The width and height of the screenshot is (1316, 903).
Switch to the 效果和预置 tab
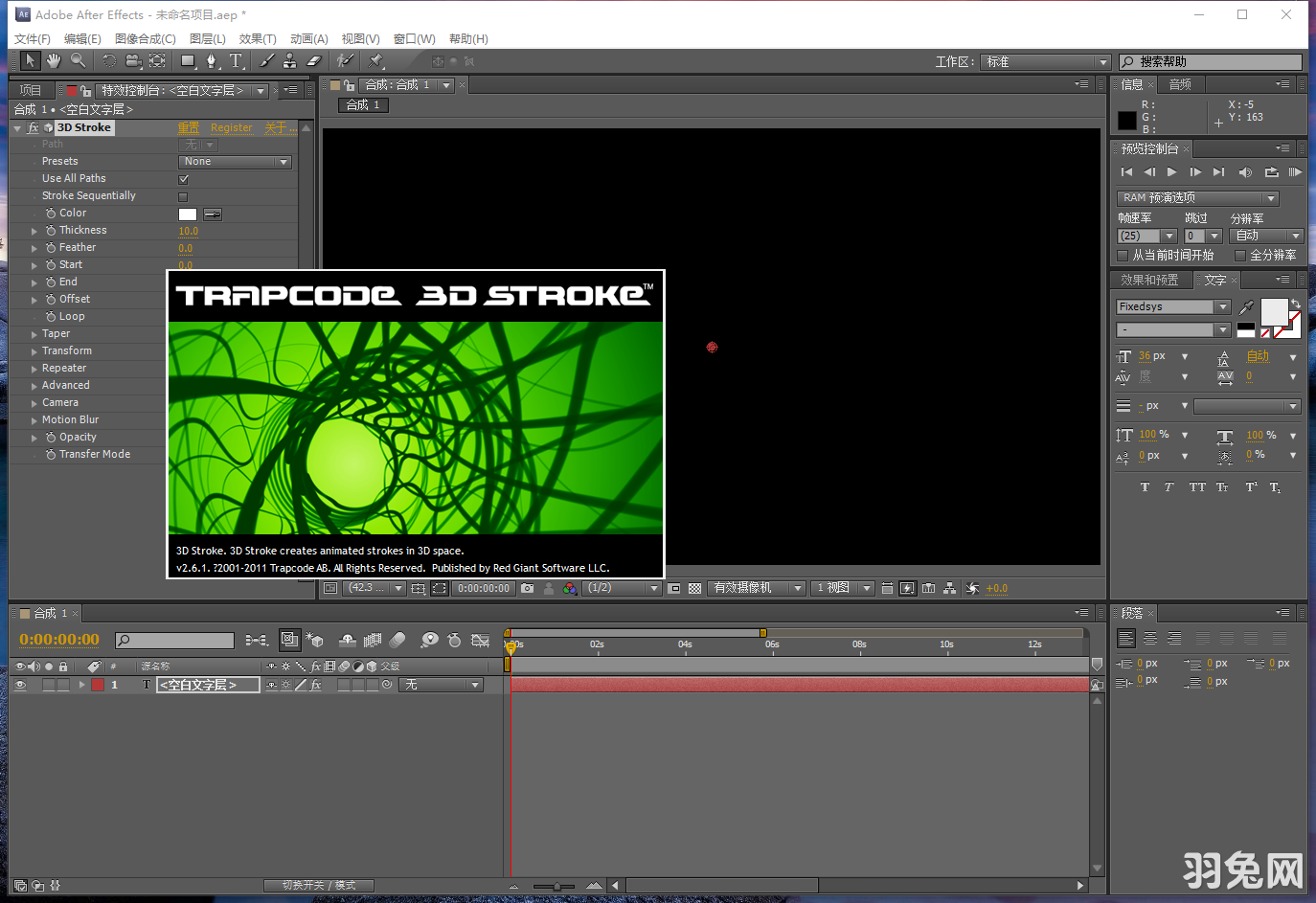pyautogui.click(x=1149, y=280)
